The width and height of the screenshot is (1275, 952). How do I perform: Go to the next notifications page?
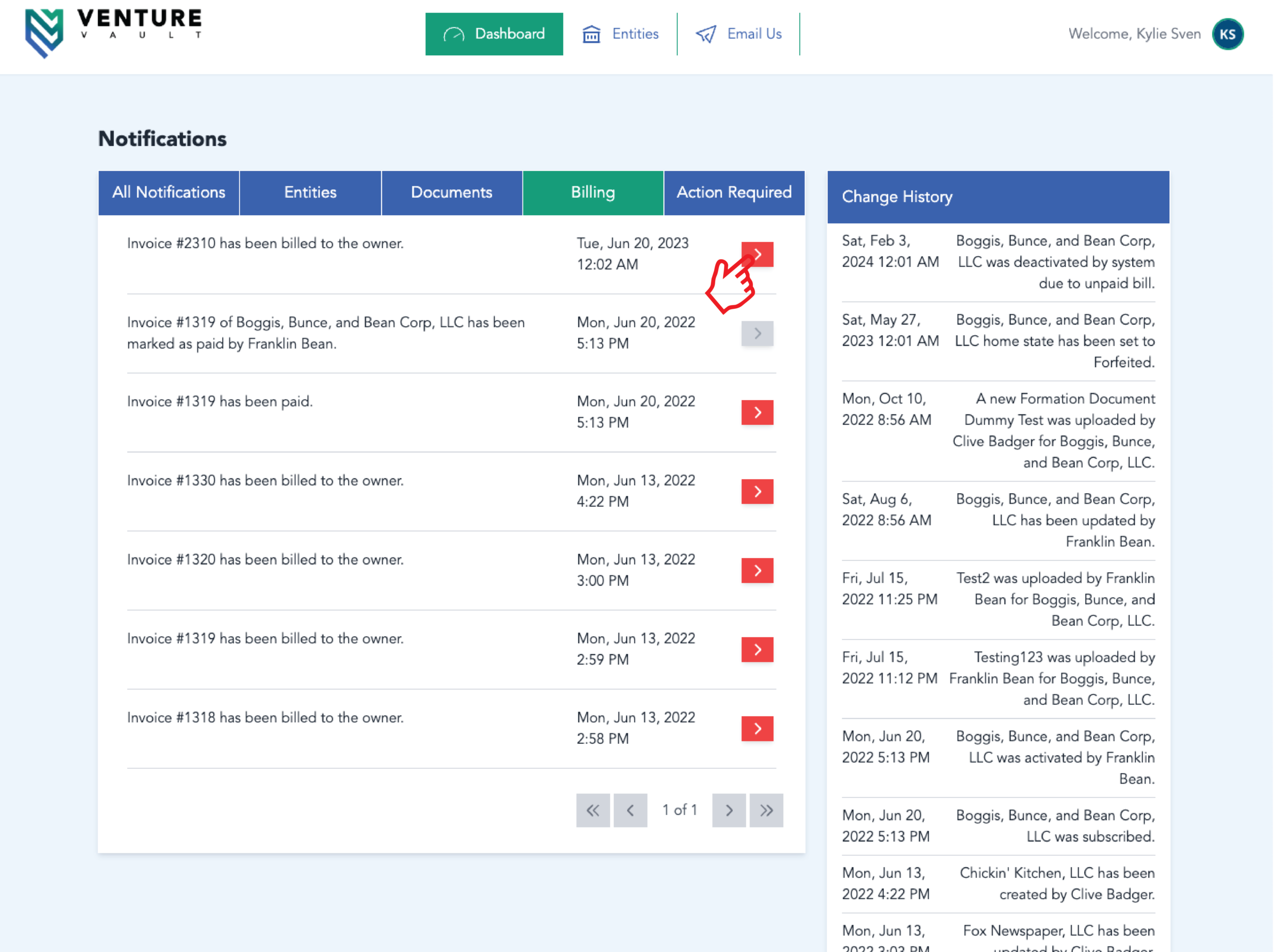(729, 810)
